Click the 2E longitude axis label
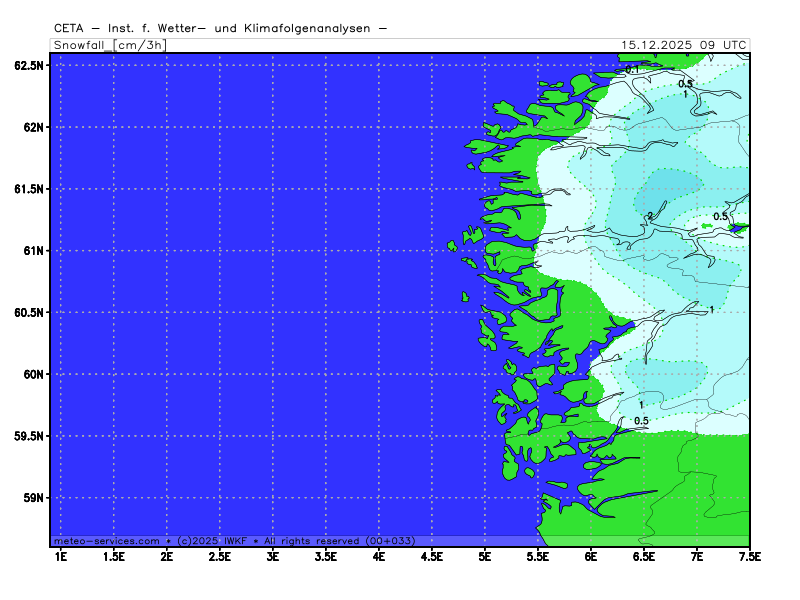Screen dimensions: 800x600 tap(167, 555)
